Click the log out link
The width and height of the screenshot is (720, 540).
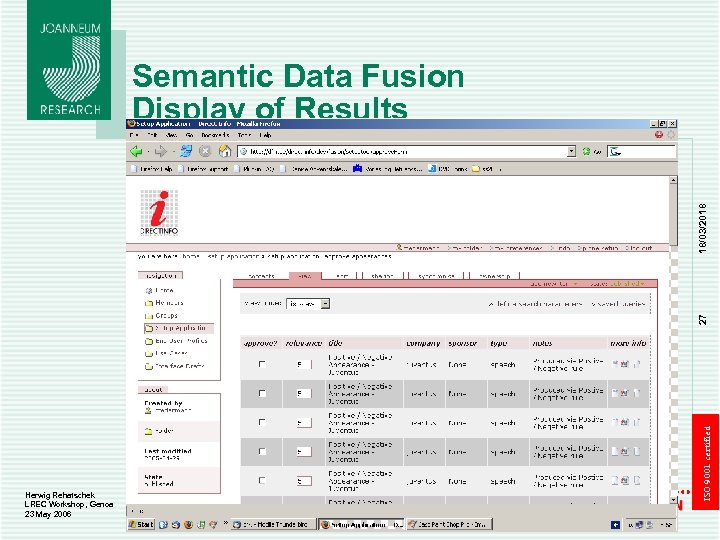point(638,248)
